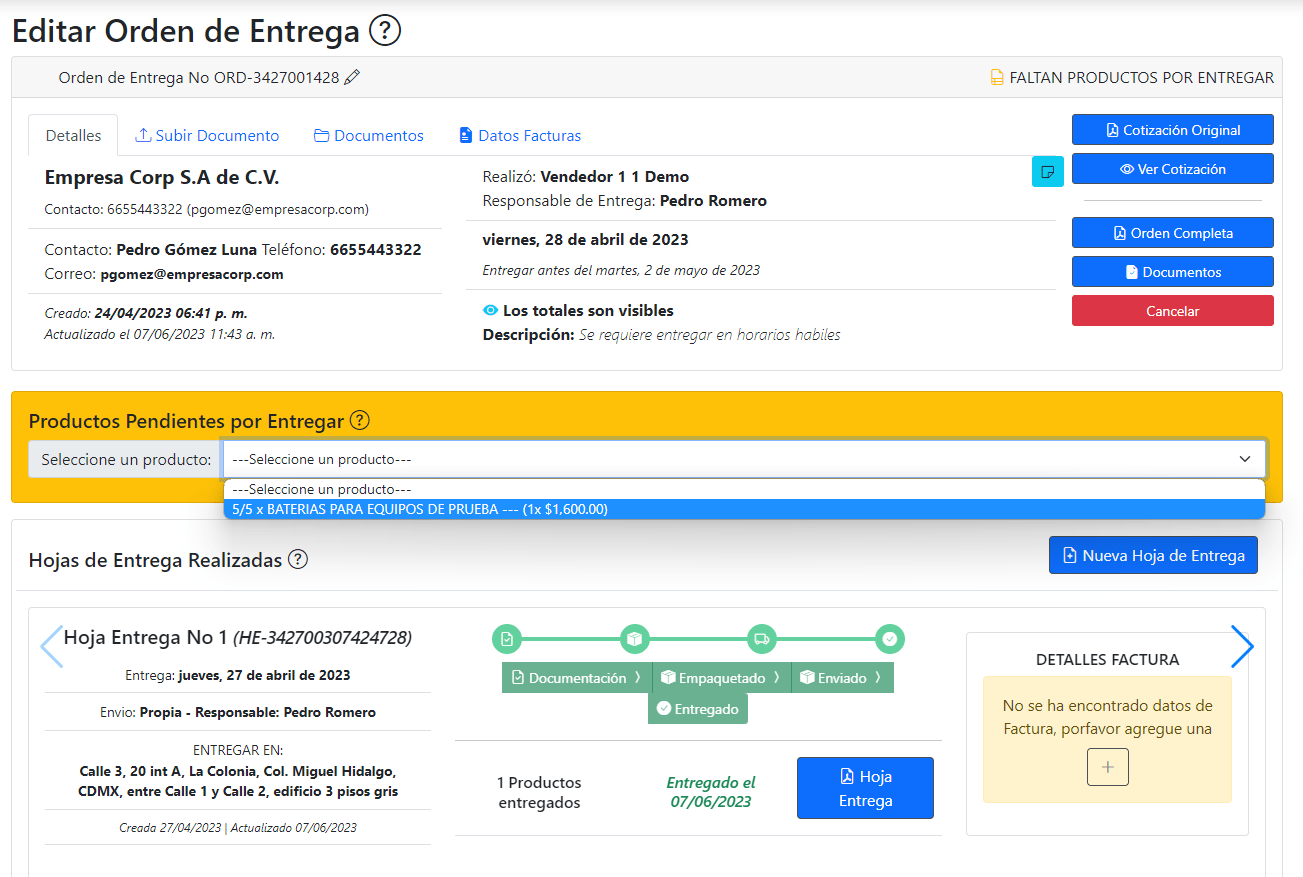The image size is (1303, 877).
Task: Click the Entregado status badge
Action: pos(698,709)
